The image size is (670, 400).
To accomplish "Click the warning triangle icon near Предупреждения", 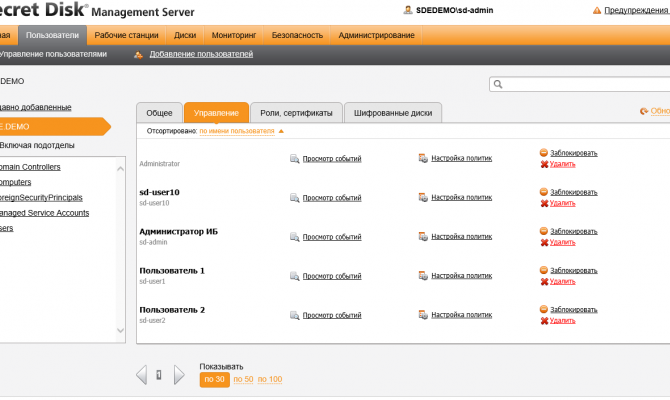I will pos(597,10).
